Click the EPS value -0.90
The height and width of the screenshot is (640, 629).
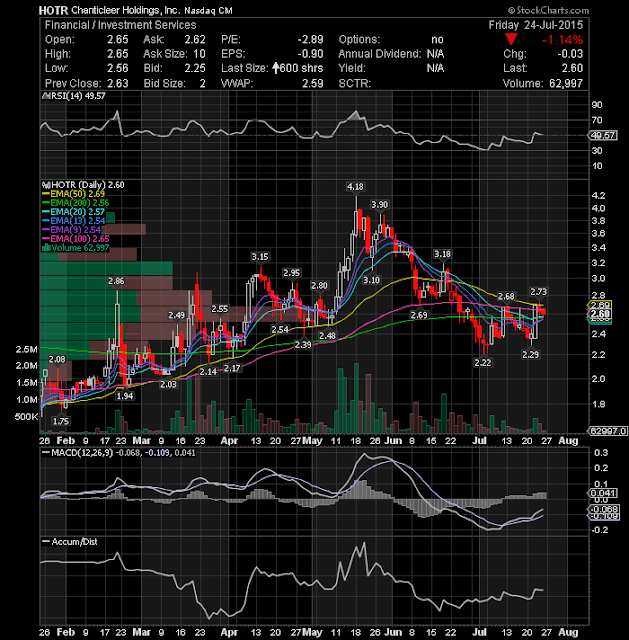[310, 54]
